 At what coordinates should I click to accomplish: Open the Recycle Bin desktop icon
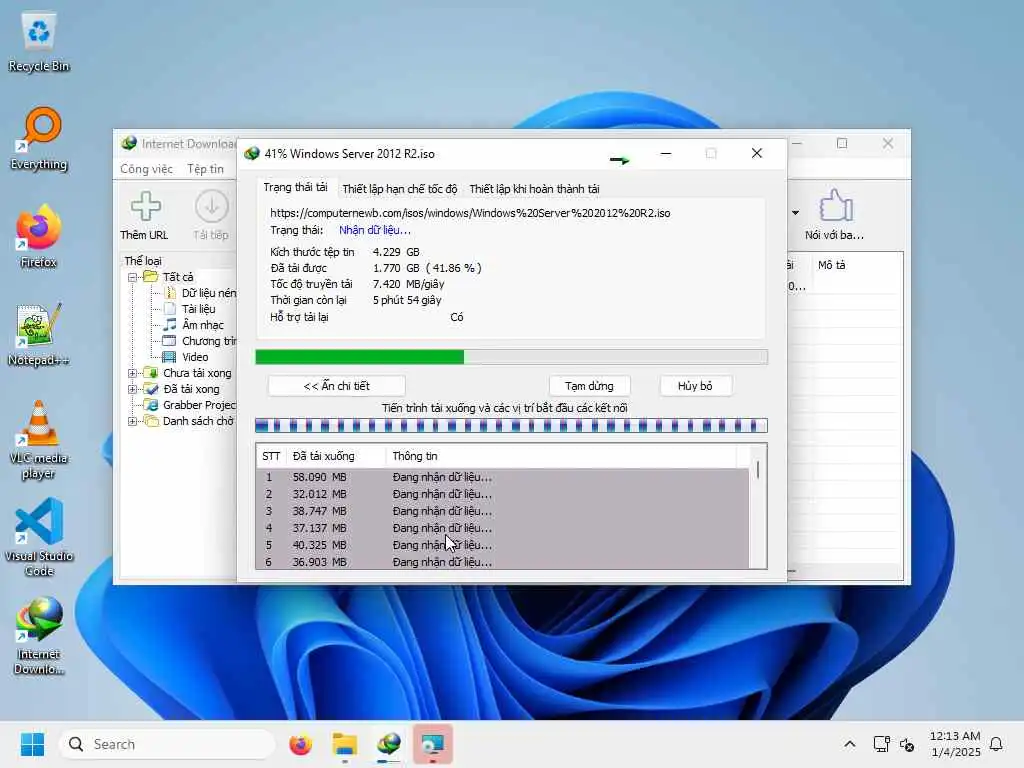coord(39,42)
